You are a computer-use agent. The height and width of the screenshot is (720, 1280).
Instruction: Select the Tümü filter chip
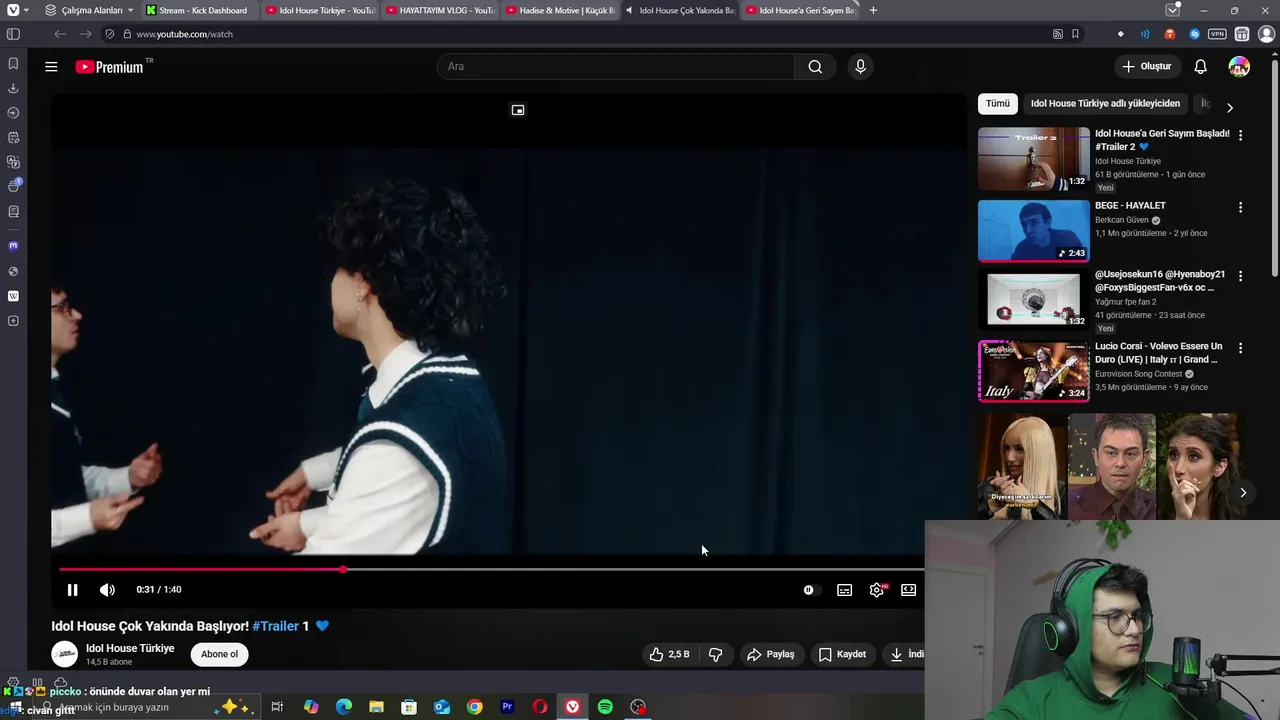coord(998,103)
